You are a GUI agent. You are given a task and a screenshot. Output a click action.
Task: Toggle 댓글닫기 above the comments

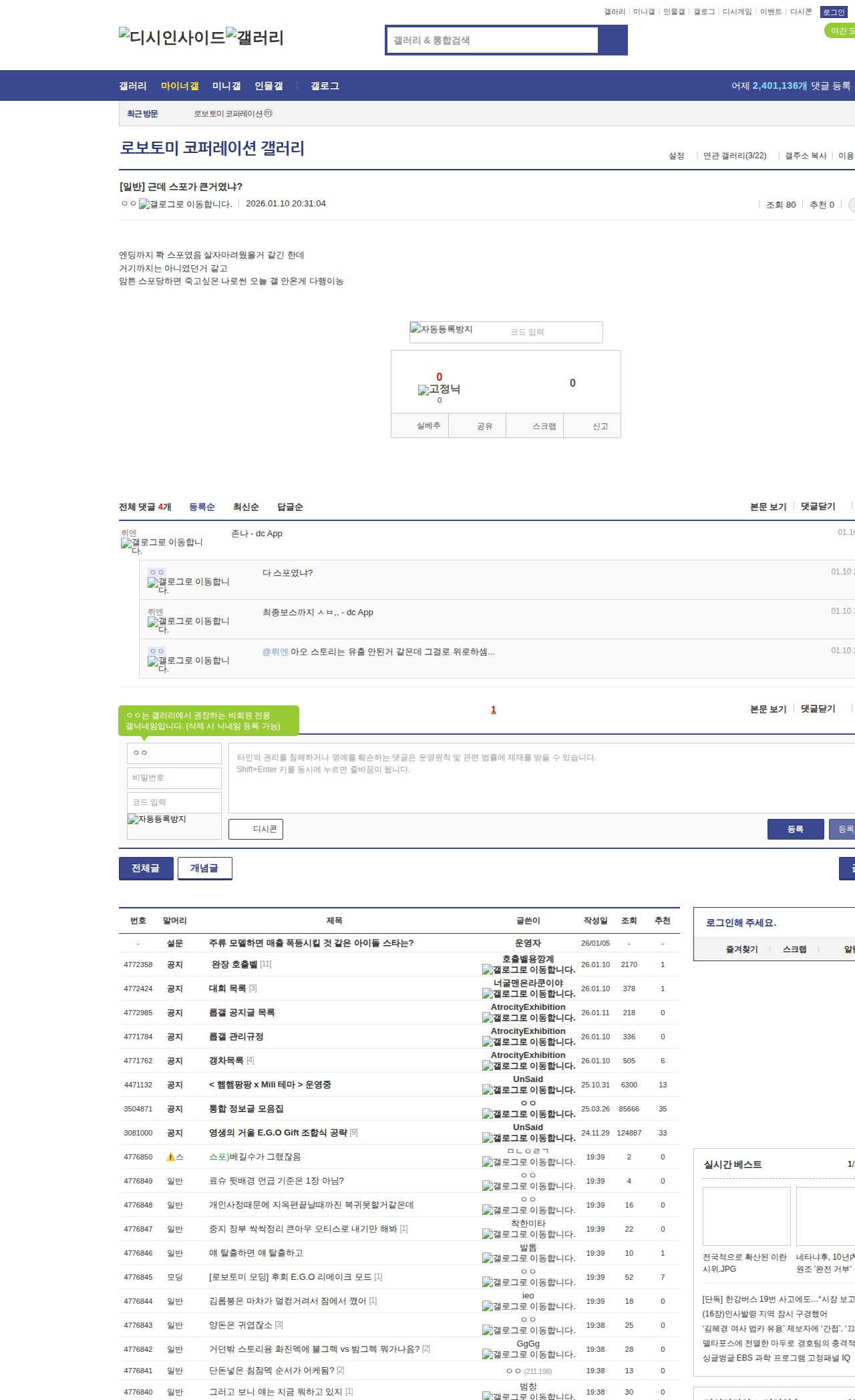coord(818,506)
